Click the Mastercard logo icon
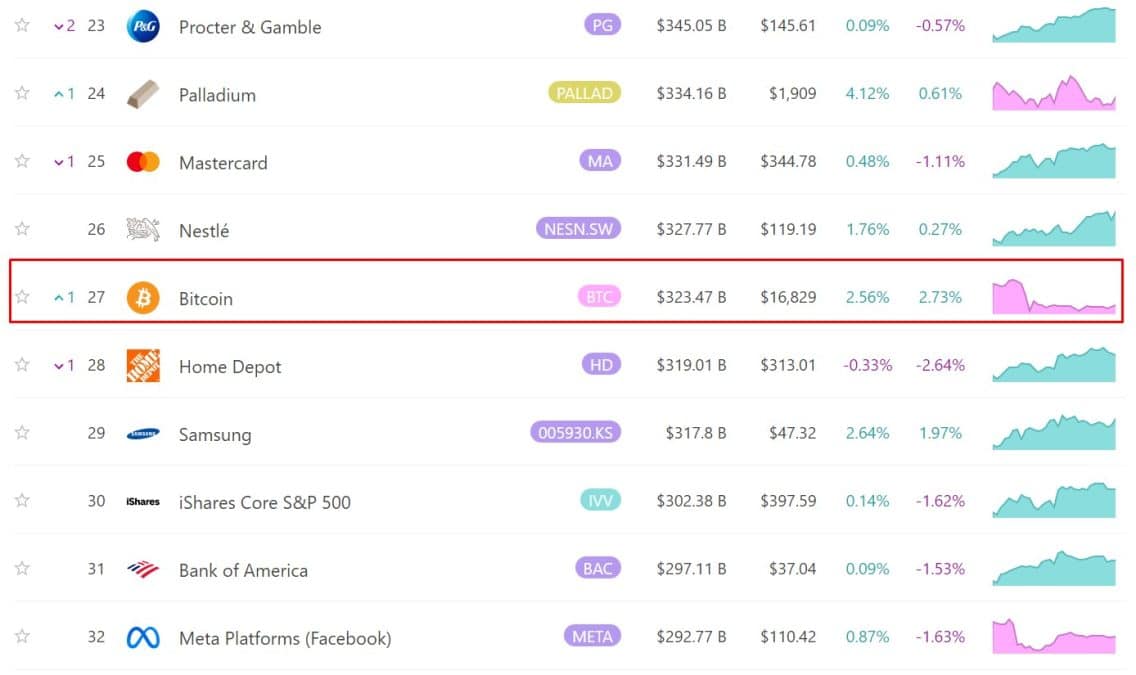The image size is (1136, 675). coord(143,162)
